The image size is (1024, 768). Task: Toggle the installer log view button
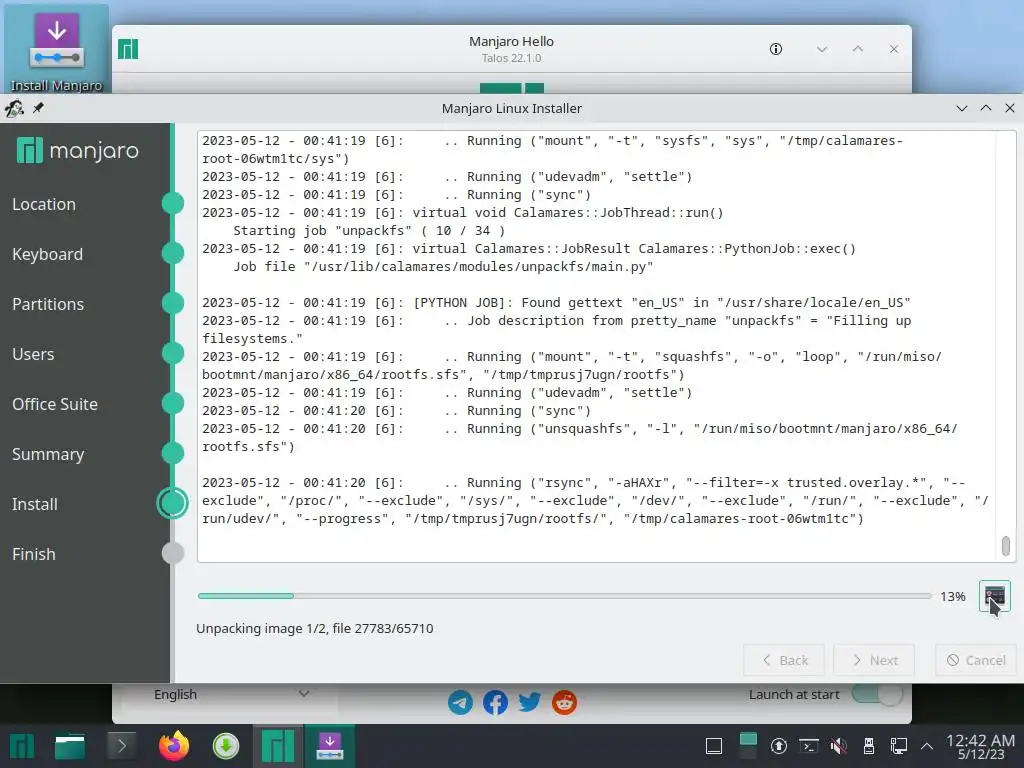(994, 596)
